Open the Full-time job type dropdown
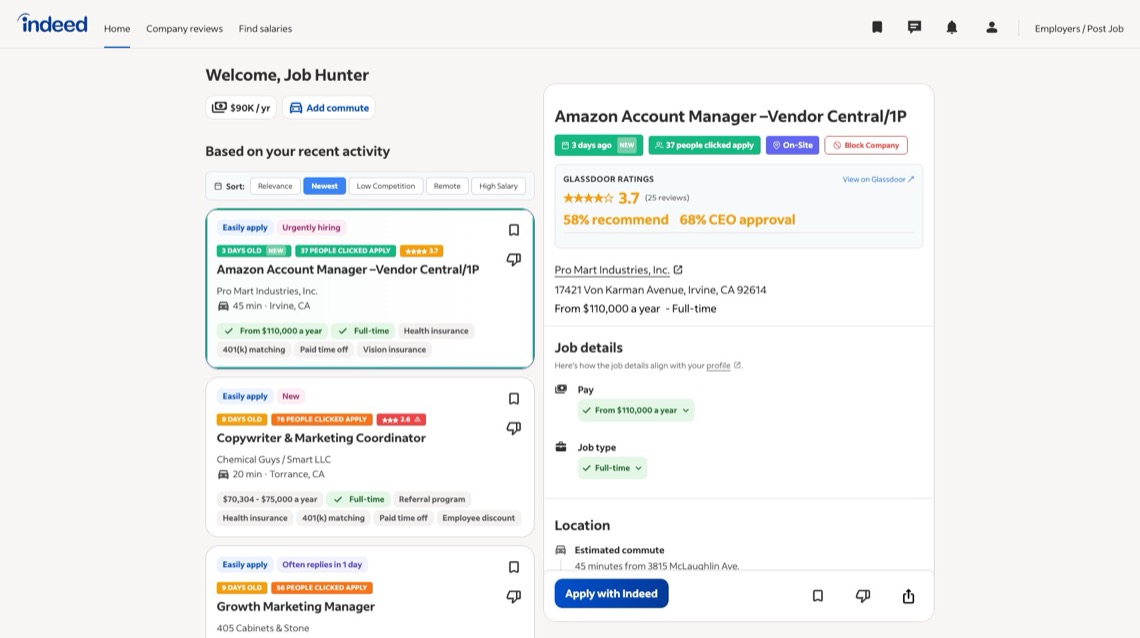 tap(612, 467)
